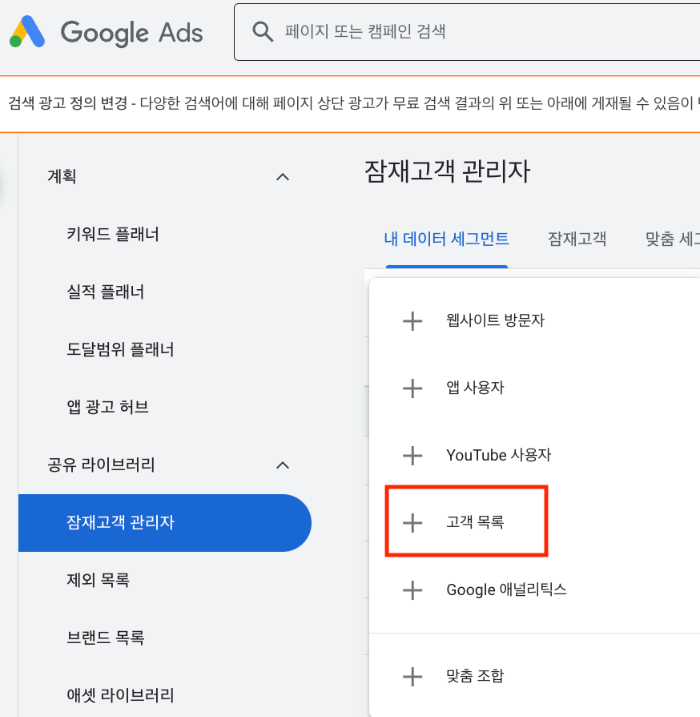Choose the Google 애널리틱스 segment option

click(x=506, y=589)
